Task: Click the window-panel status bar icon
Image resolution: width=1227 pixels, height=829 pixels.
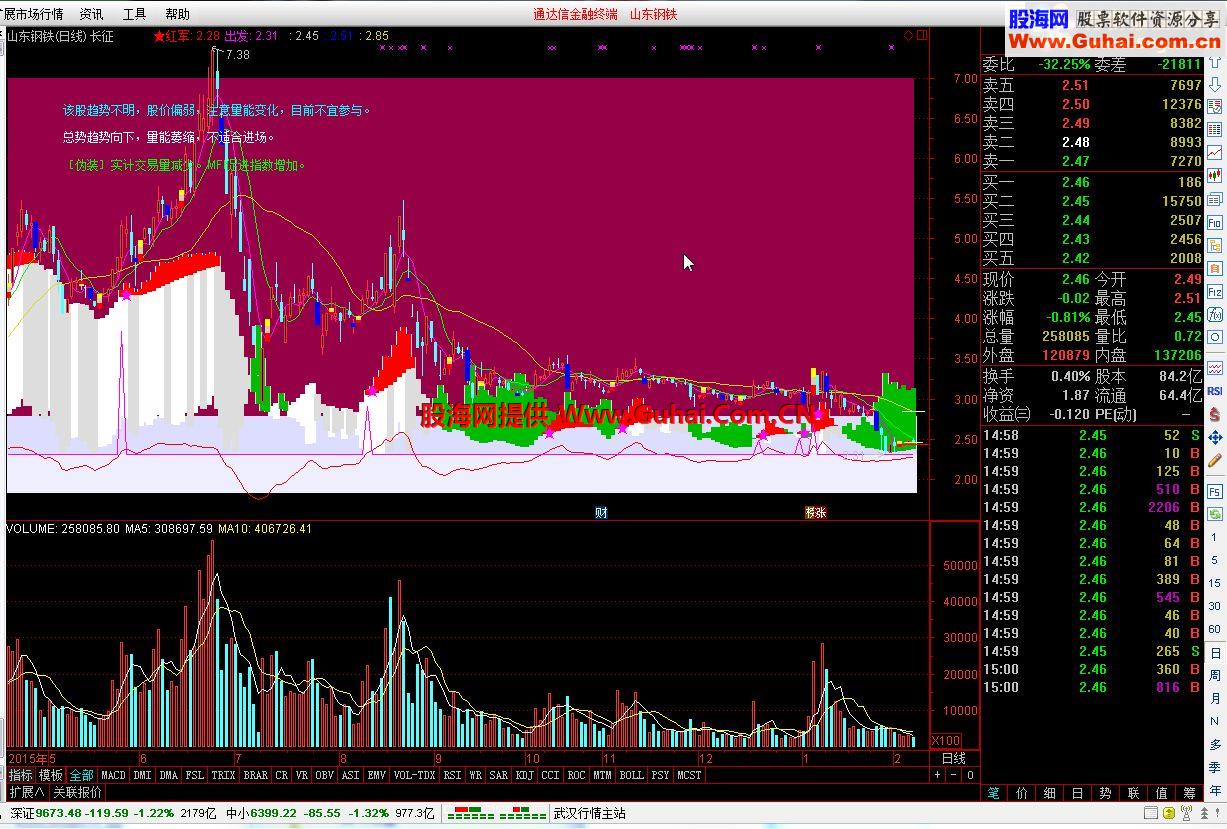Action: 1151,813
